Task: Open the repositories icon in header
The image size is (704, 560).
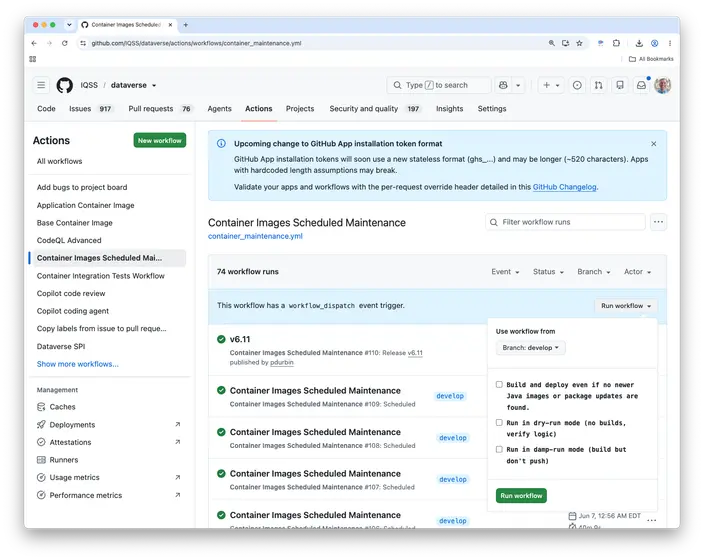Action: [620, 85]
